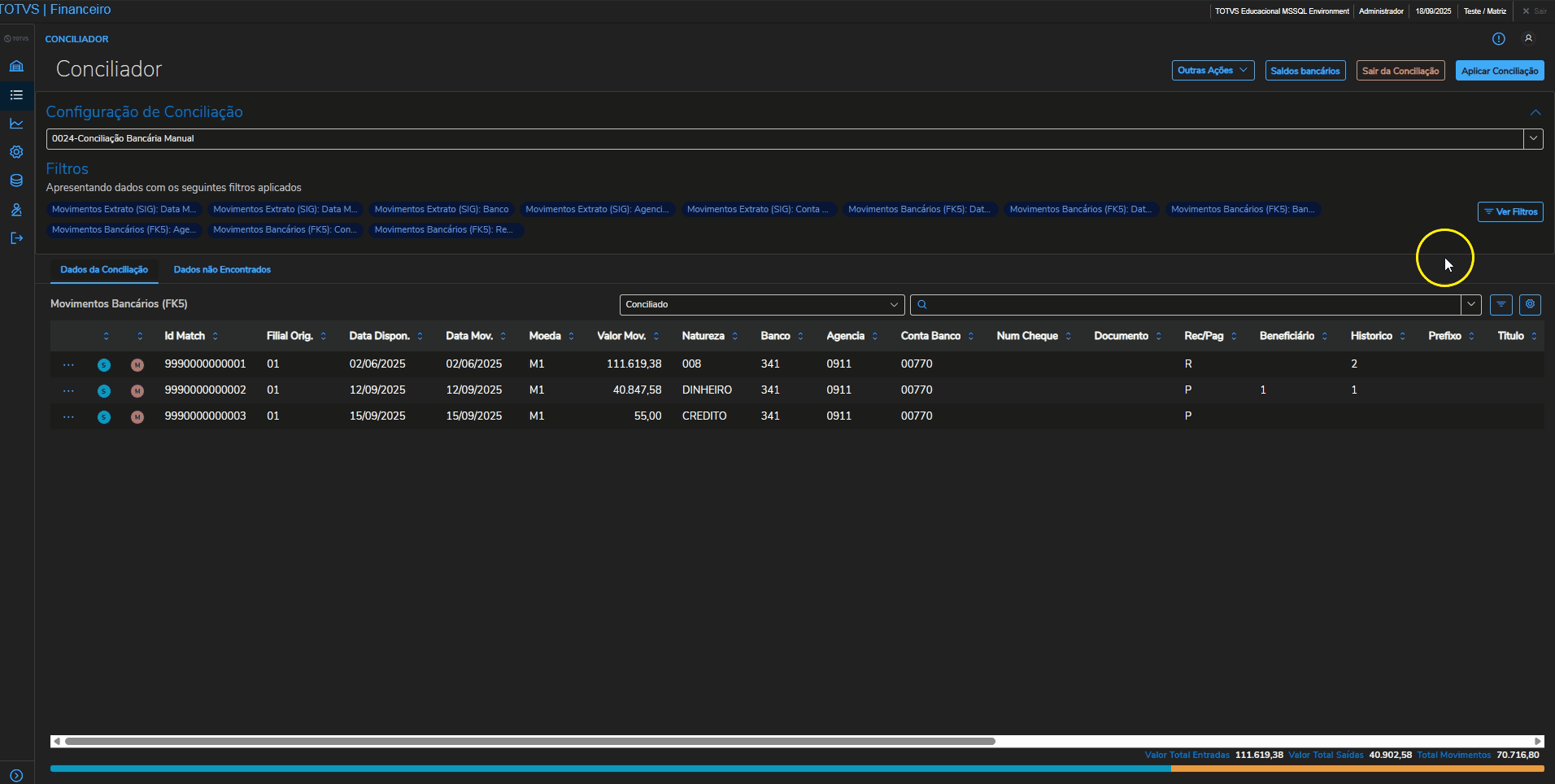Click the Ver Filtros button
The width and height of the screenshot is (1555, 784).
tap(1510, 211)
